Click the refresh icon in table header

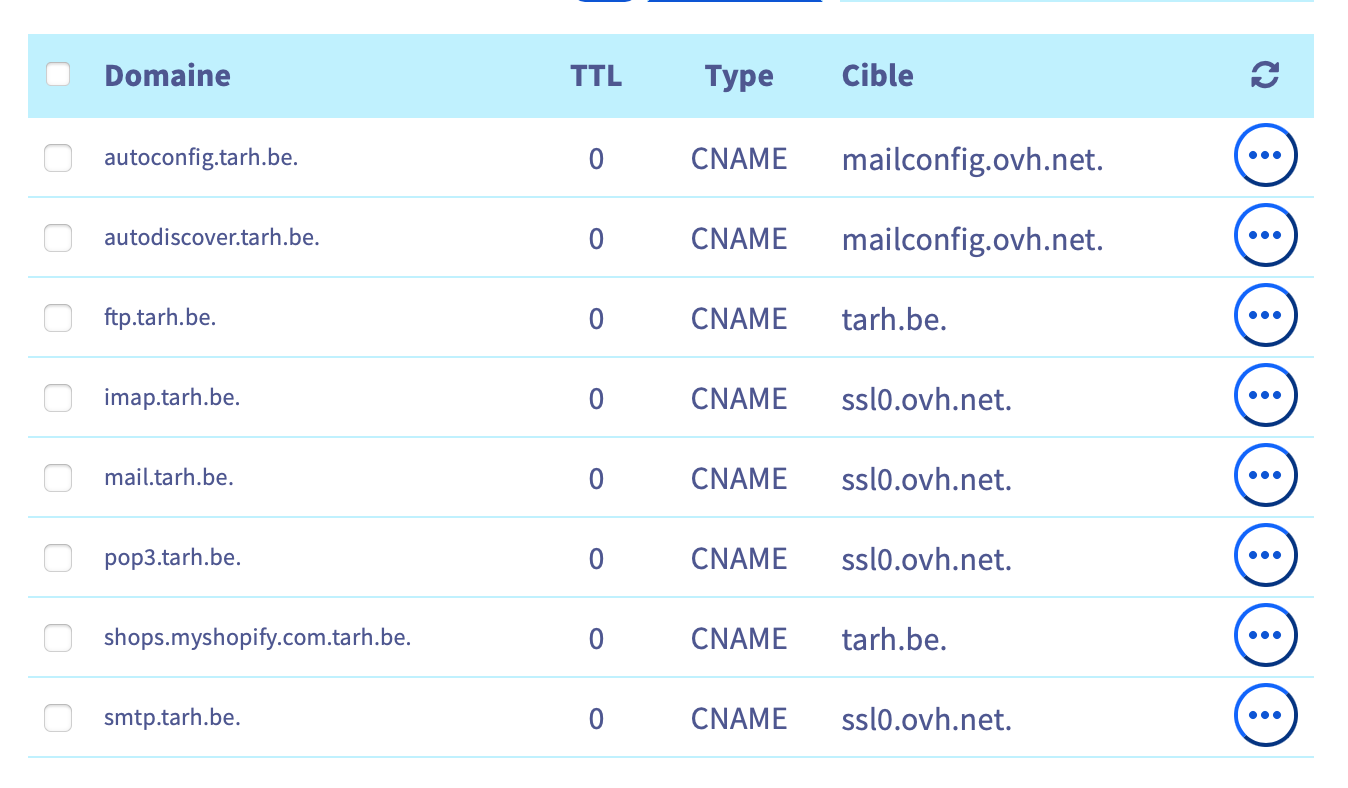click(1265, 75)
